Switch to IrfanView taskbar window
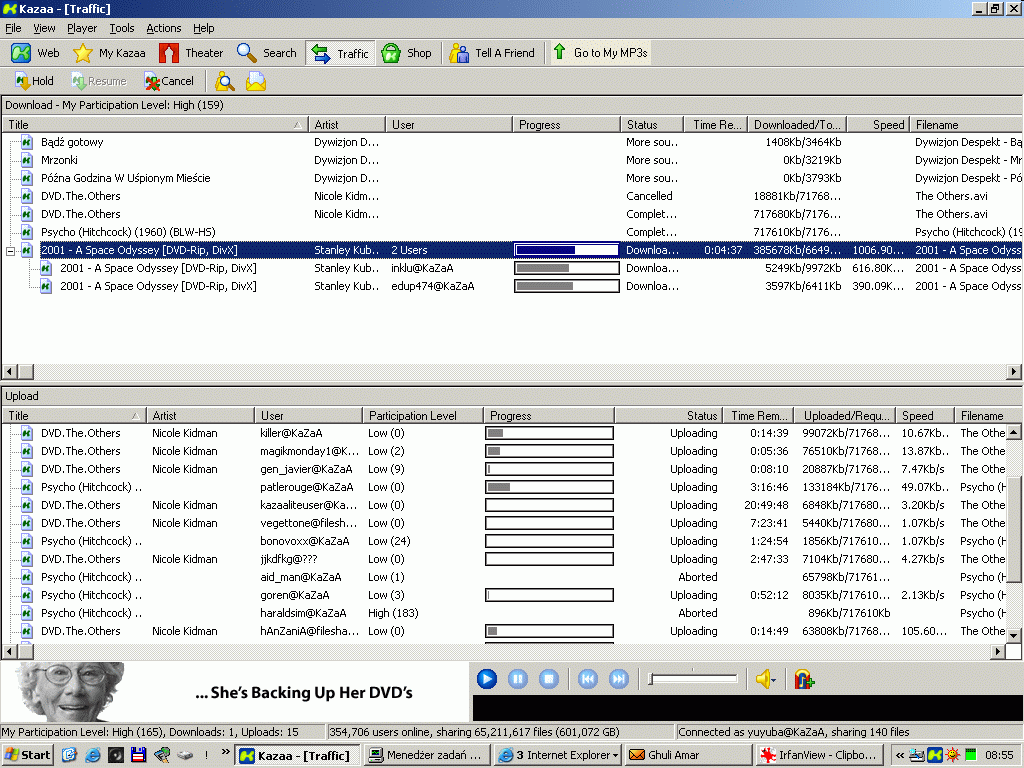The height and width of the screenshot is (768, 1024). [x=818, y=755]
